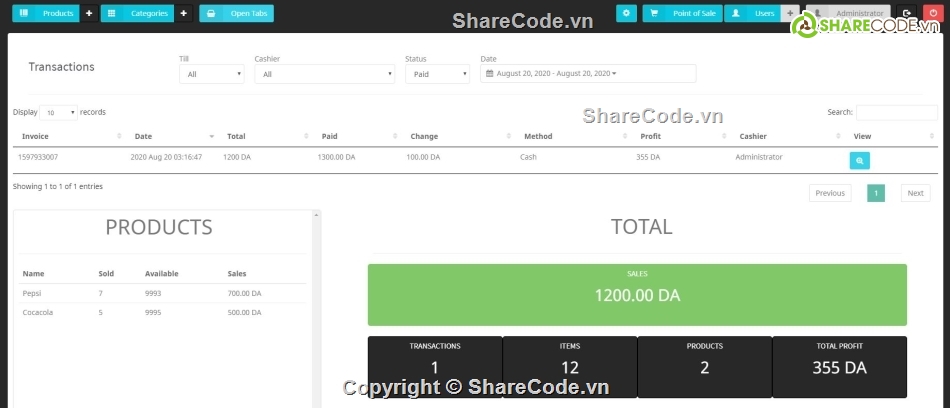
Task: Open the Categories list
Action: (138, 13)
